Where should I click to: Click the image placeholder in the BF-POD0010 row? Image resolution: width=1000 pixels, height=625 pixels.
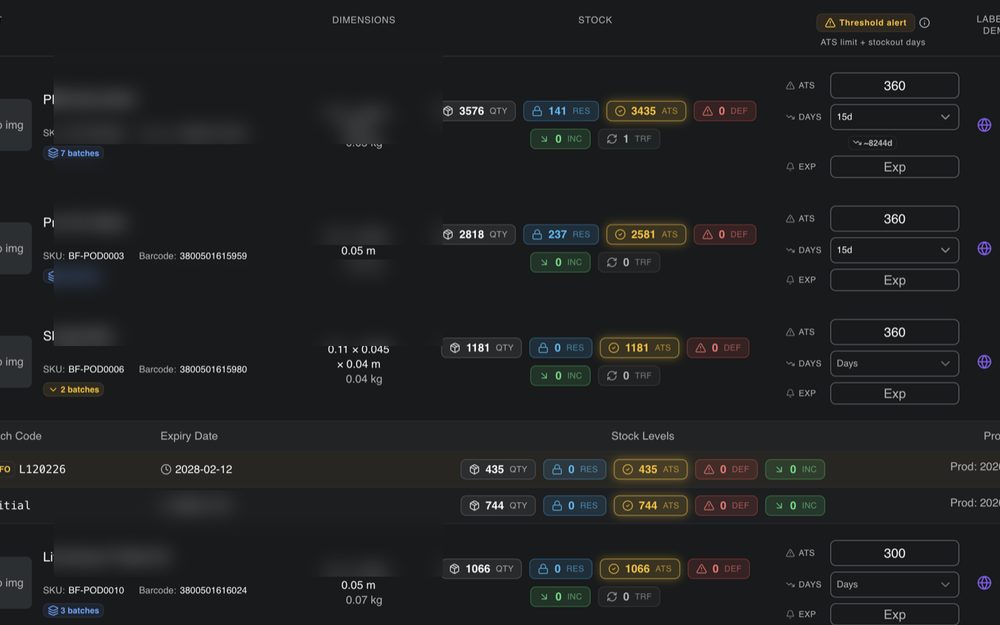15,583
